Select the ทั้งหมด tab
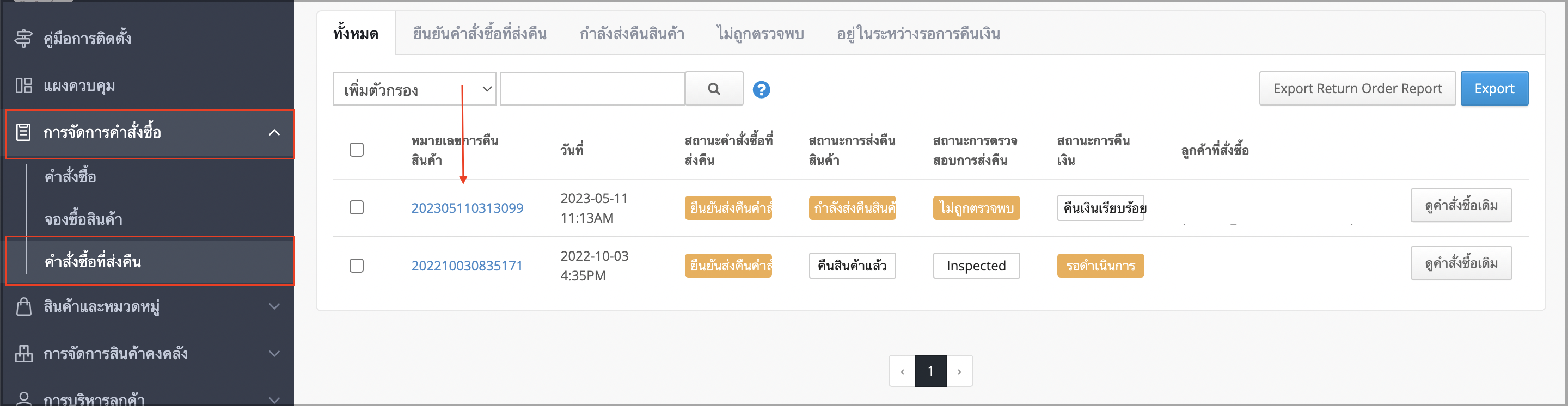This screenshot has width=1568, height=406. click(x=356, y=34)
